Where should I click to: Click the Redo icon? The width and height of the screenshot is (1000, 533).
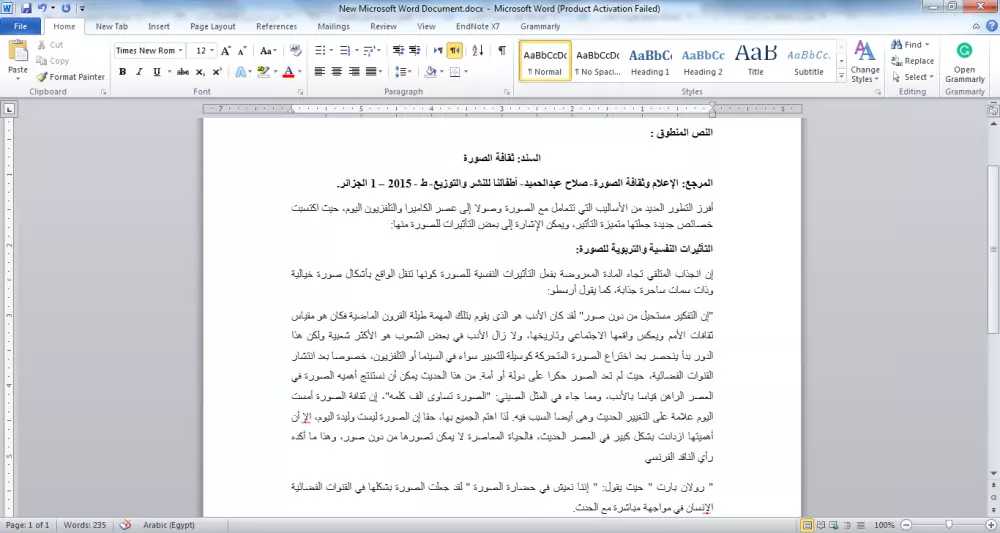(x=66, y=8)
